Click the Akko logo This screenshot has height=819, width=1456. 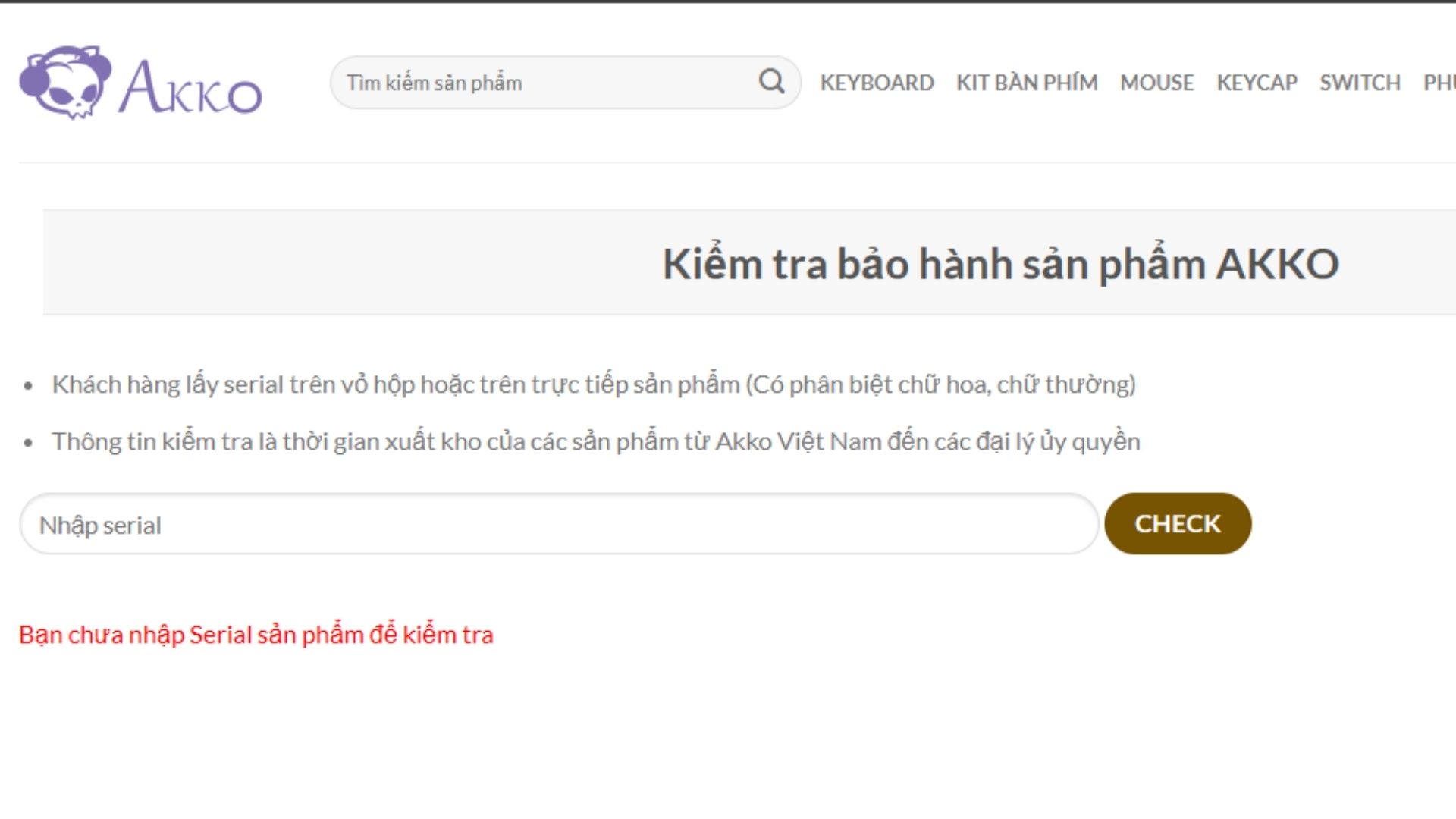point(141,82)
